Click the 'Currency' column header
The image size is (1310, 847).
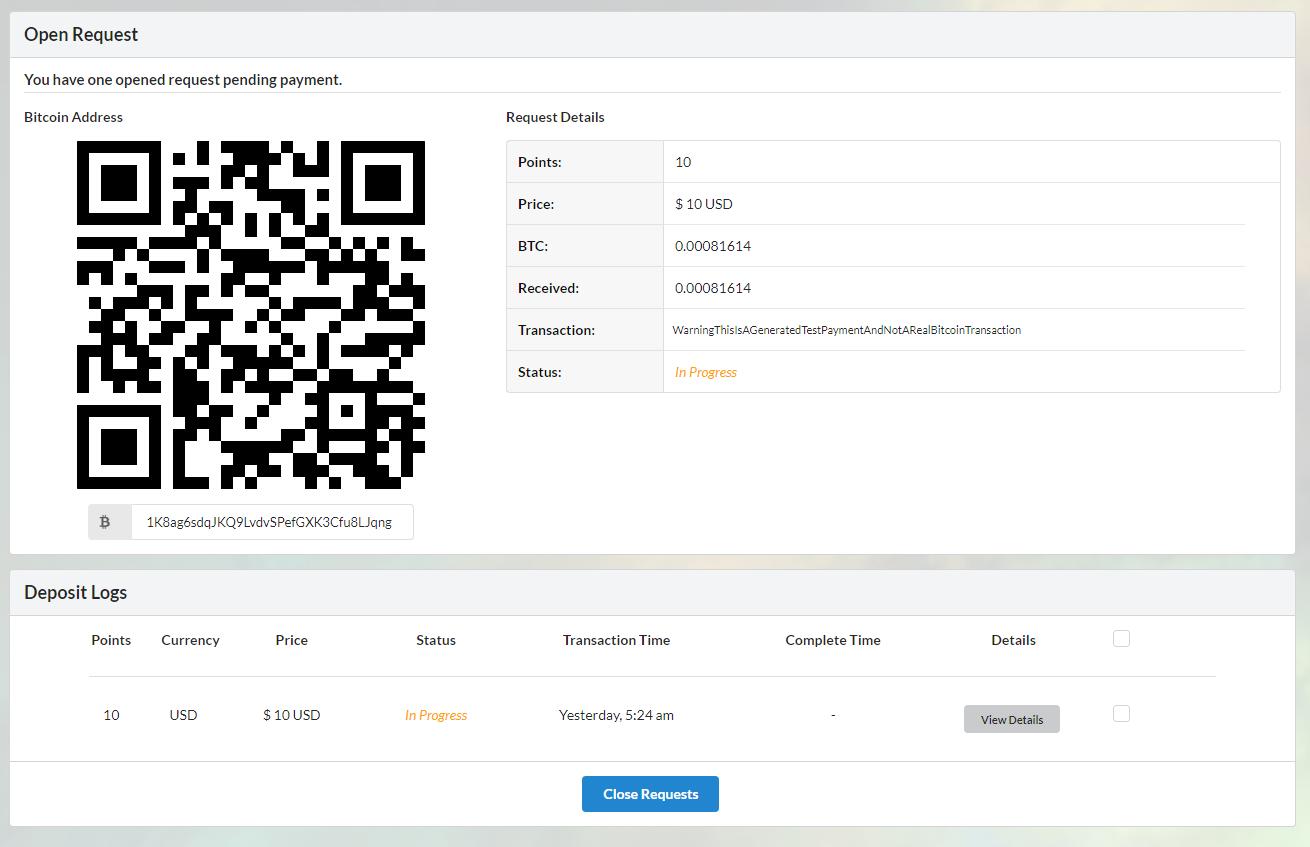click(x=190, y=640)
